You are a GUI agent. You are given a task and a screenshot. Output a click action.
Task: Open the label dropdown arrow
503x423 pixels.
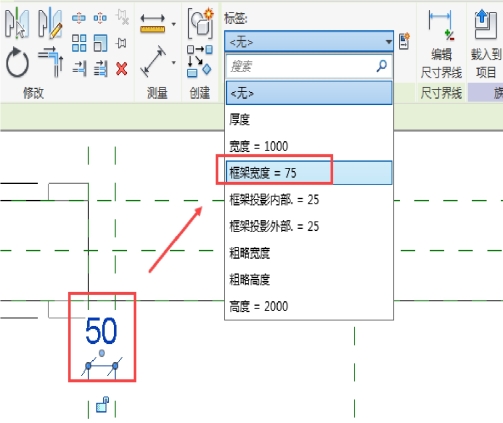[x=388, y=42]
